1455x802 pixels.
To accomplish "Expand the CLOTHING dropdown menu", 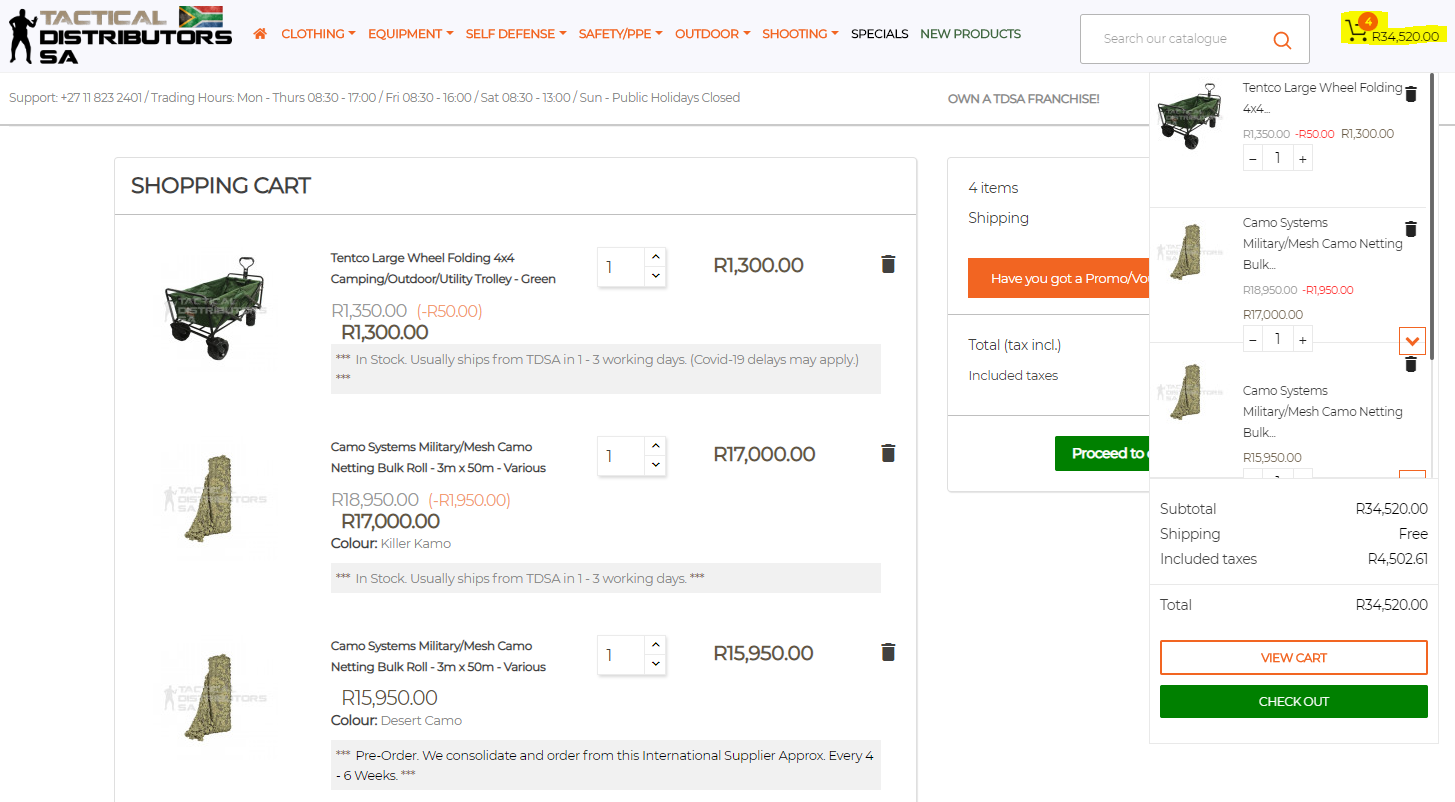I will (x=318, y=34).
